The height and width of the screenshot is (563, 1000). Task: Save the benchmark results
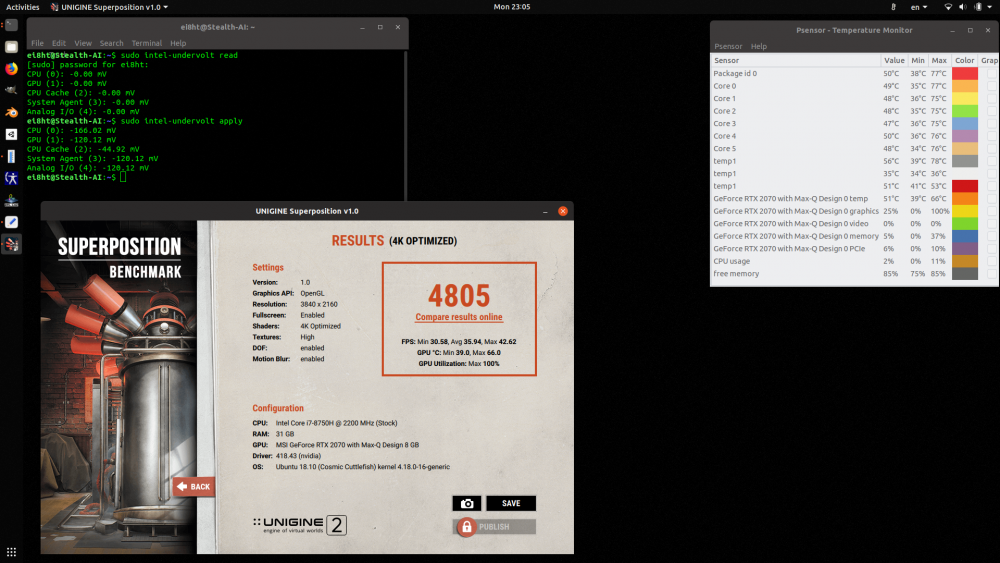[511, 503]
